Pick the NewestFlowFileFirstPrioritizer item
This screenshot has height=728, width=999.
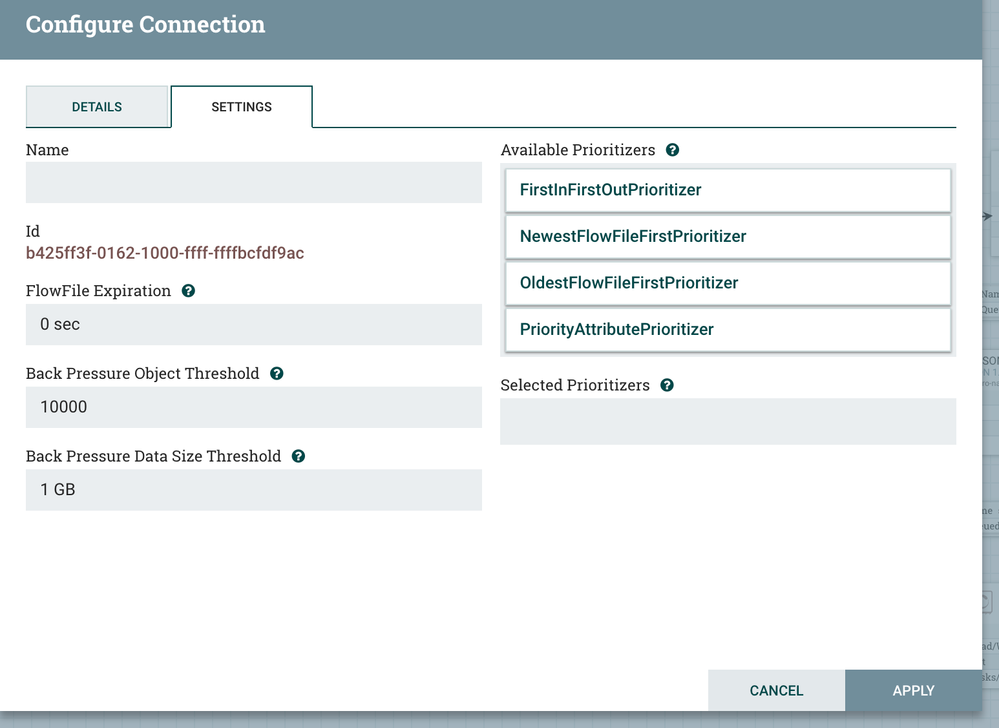click(727, 237)
